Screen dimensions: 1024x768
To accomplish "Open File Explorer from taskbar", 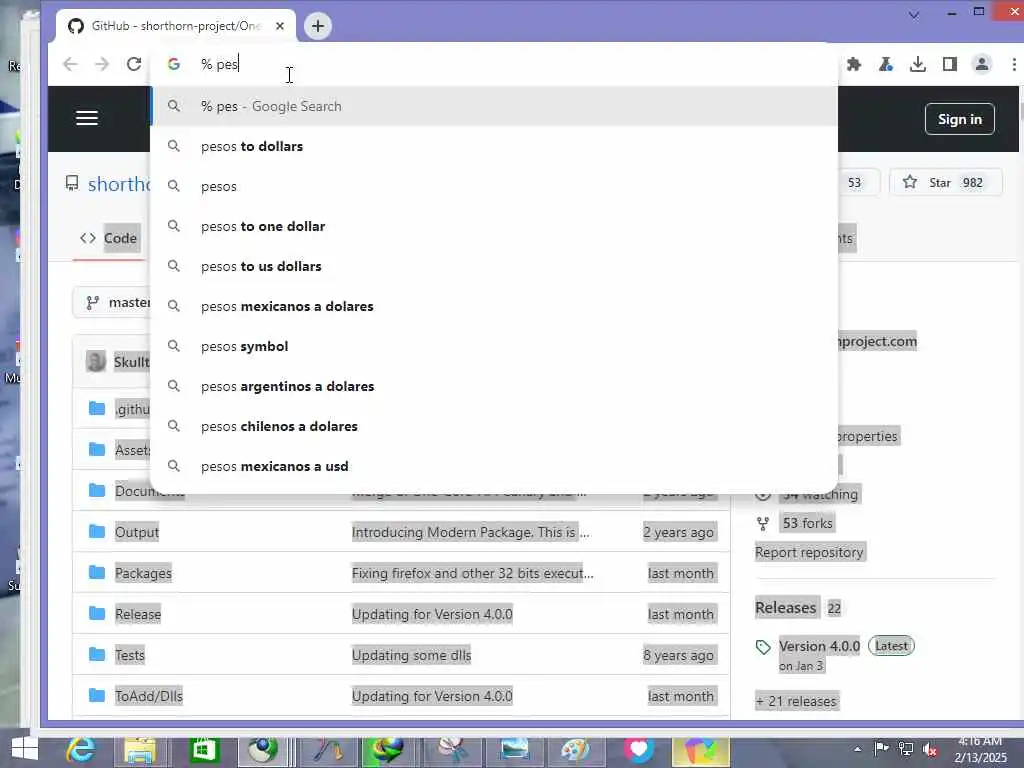I will pos(140,750).
